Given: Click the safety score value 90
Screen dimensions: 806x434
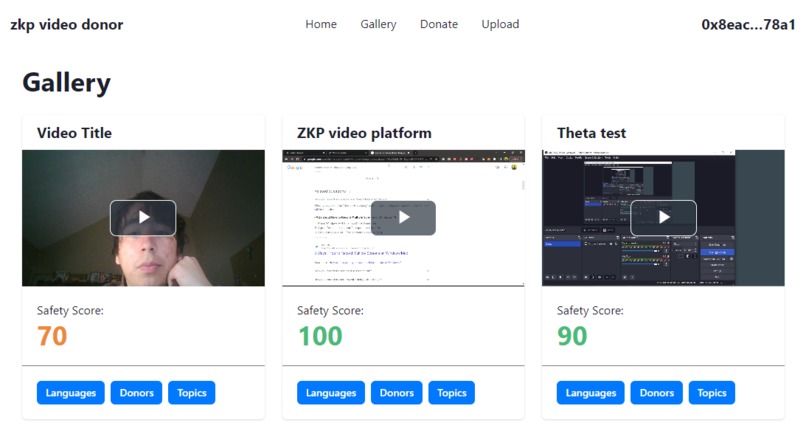Looking at the screenshot, I should point(572,336).
